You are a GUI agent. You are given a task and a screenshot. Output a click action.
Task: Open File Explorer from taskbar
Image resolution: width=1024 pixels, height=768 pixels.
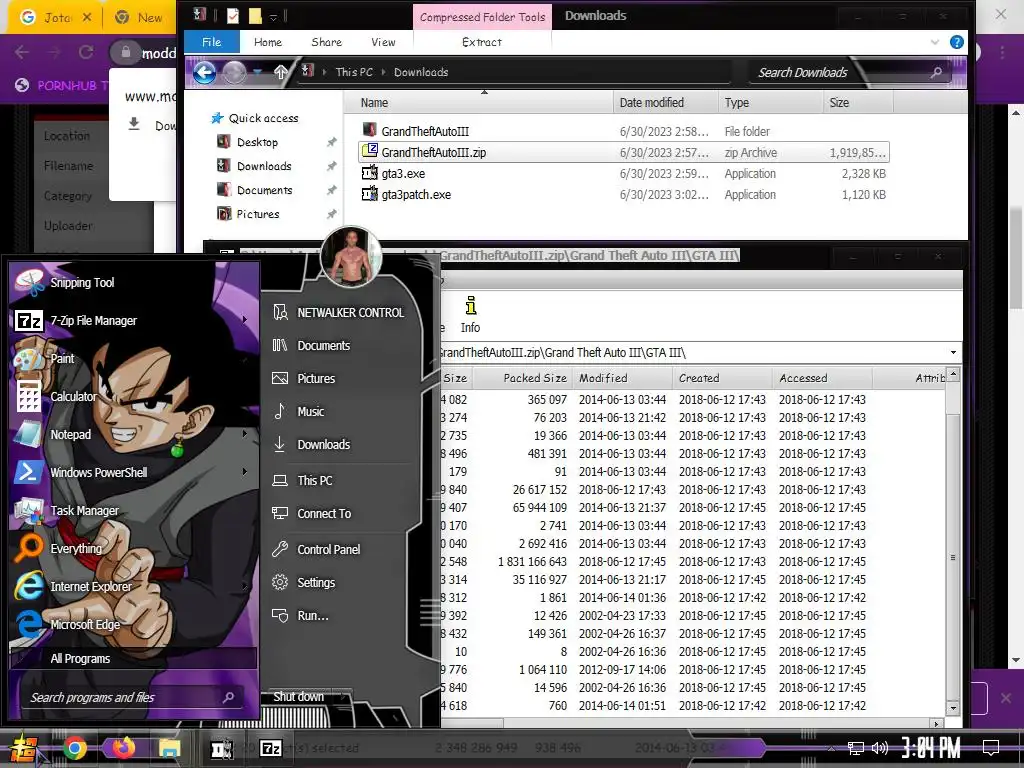click(169, 748)
